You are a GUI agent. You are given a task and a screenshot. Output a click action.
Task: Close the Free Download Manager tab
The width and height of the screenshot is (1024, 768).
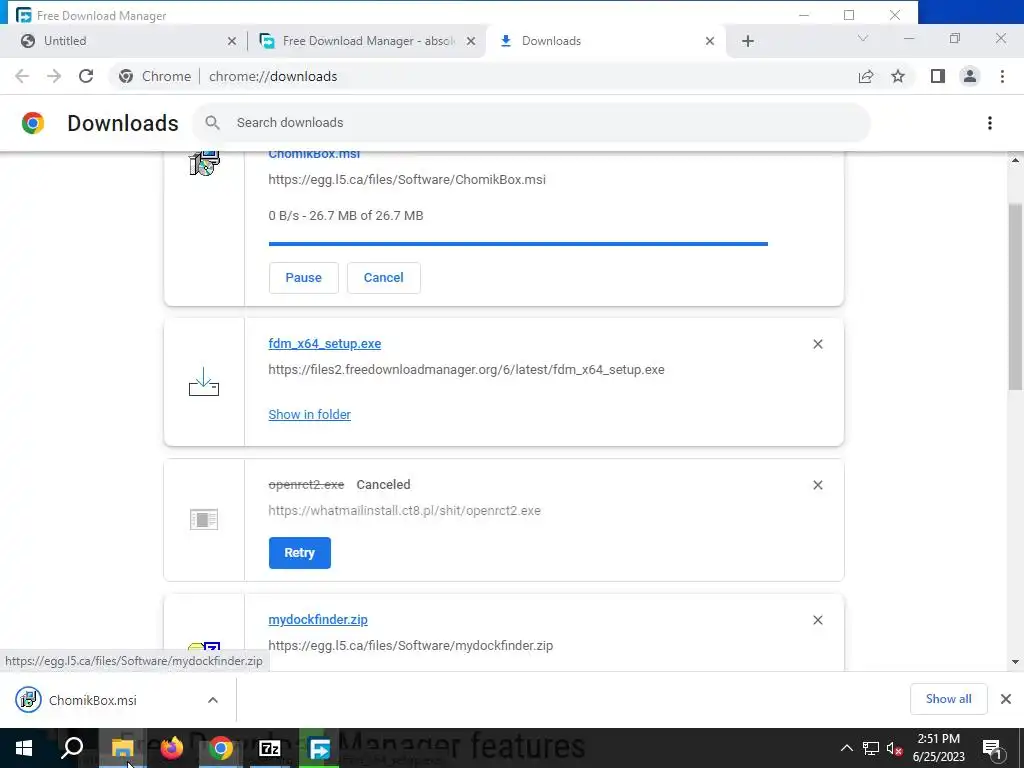(471, 41)
